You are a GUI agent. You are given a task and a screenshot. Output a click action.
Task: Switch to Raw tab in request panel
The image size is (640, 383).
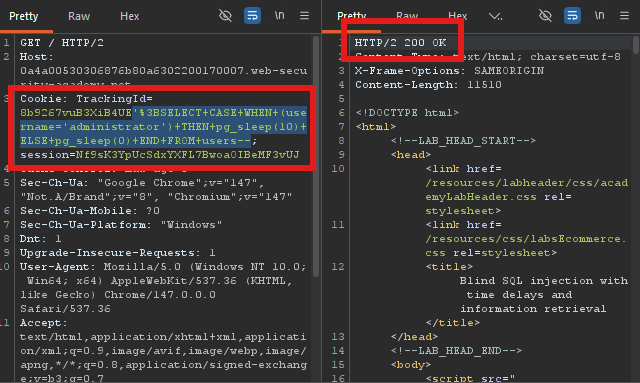[x=79, y=16]
